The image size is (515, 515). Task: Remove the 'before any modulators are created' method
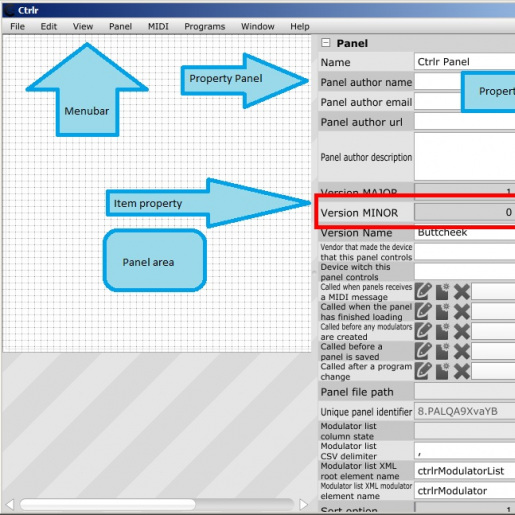(462, 332)
